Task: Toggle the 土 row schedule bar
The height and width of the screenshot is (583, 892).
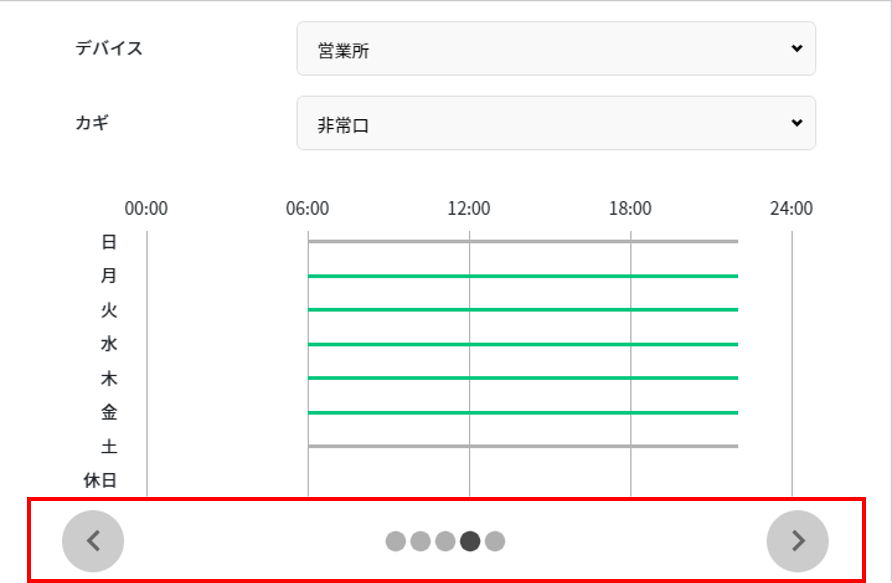Action: click(x=523, y=445)
